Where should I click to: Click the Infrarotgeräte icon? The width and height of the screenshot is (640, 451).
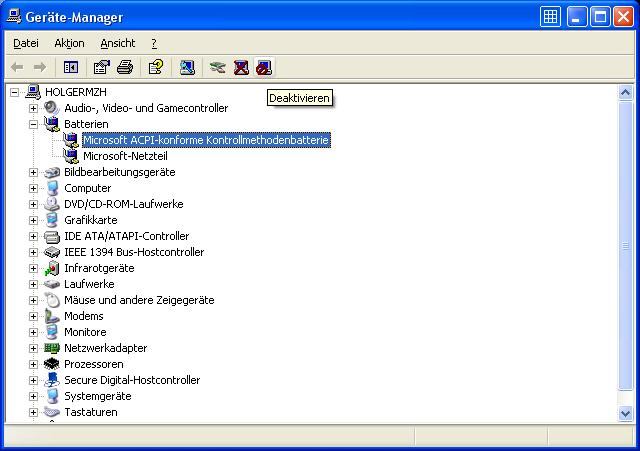pos(51,268)
